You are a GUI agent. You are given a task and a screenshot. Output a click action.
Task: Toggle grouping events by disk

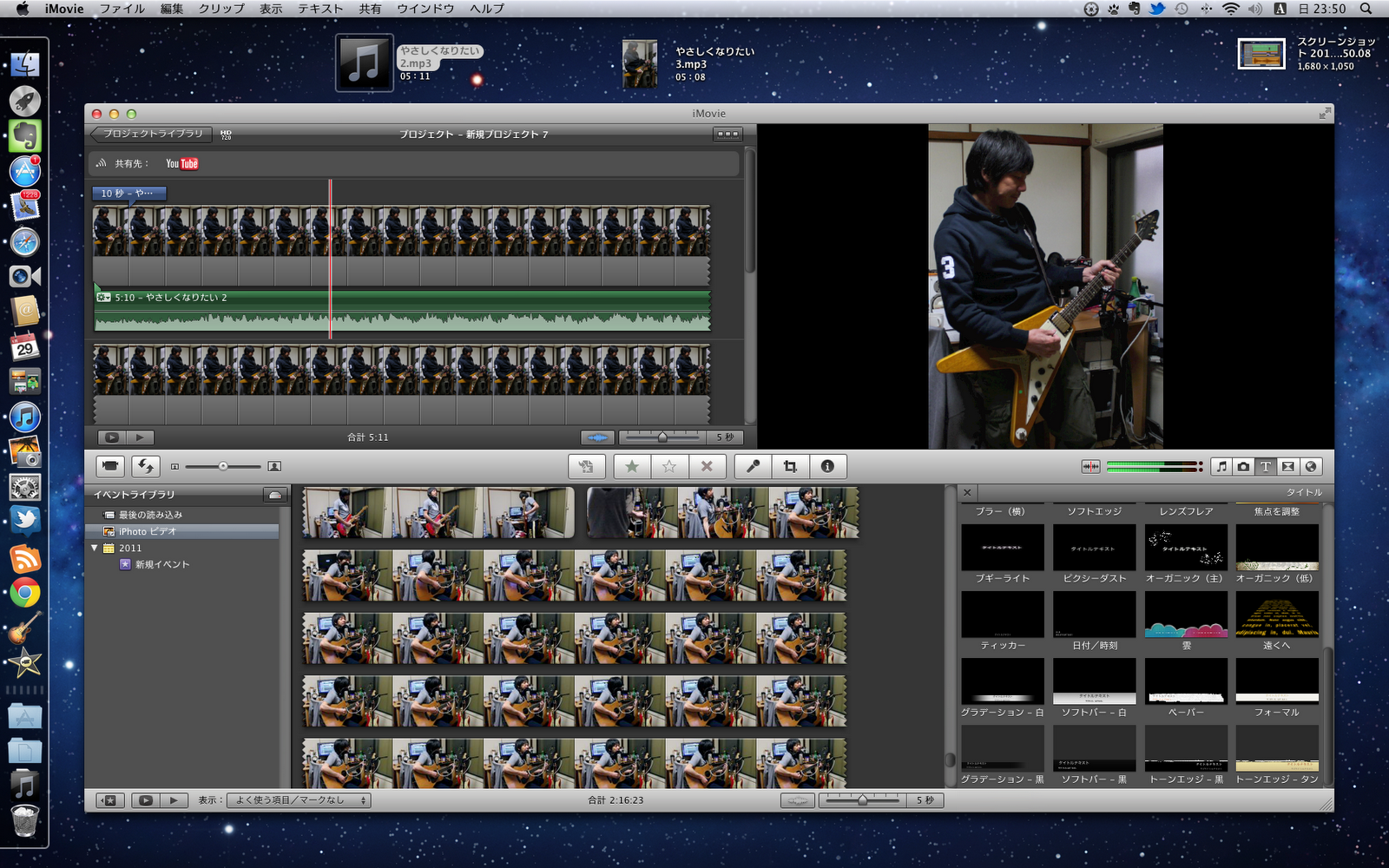click(275, 495)
